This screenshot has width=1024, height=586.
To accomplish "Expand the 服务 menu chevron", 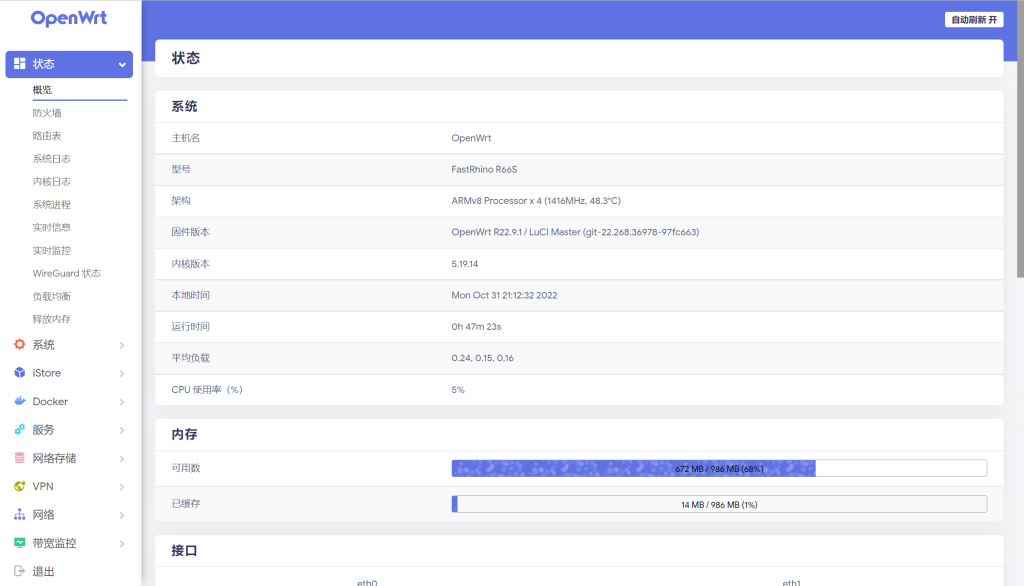I will 122,430.
